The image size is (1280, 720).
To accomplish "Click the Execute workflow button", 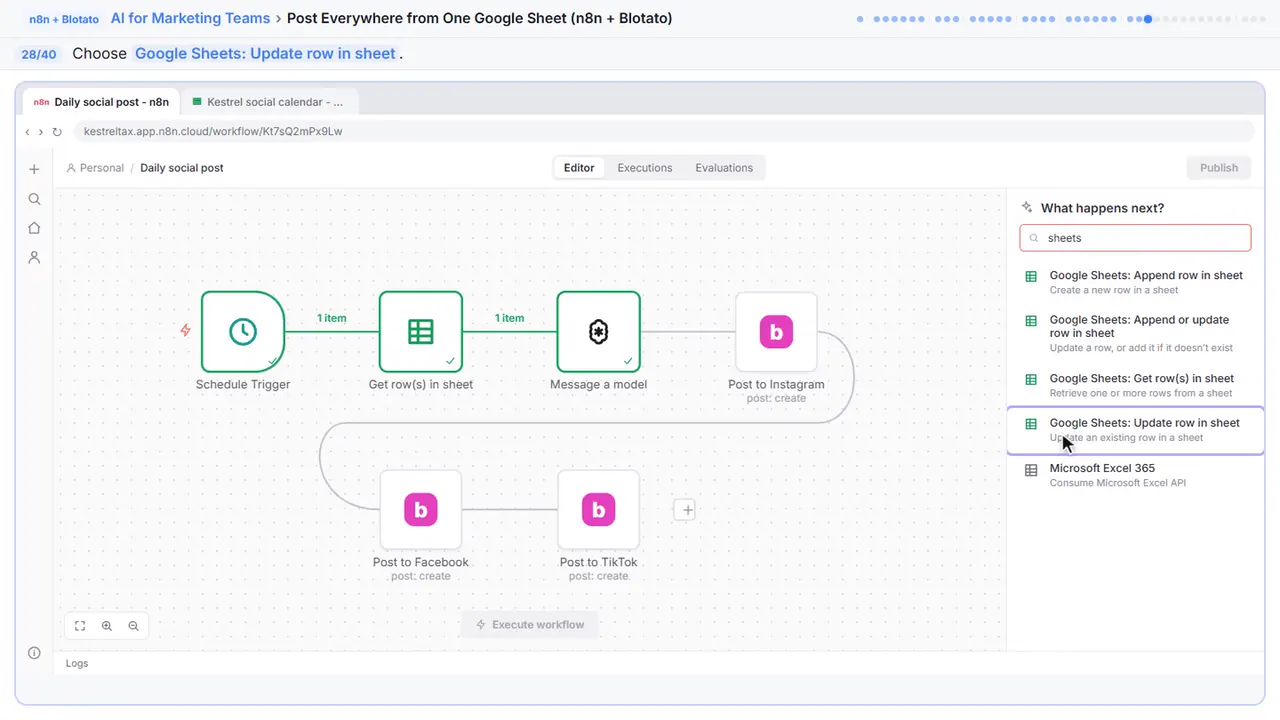I will (530, 625).
